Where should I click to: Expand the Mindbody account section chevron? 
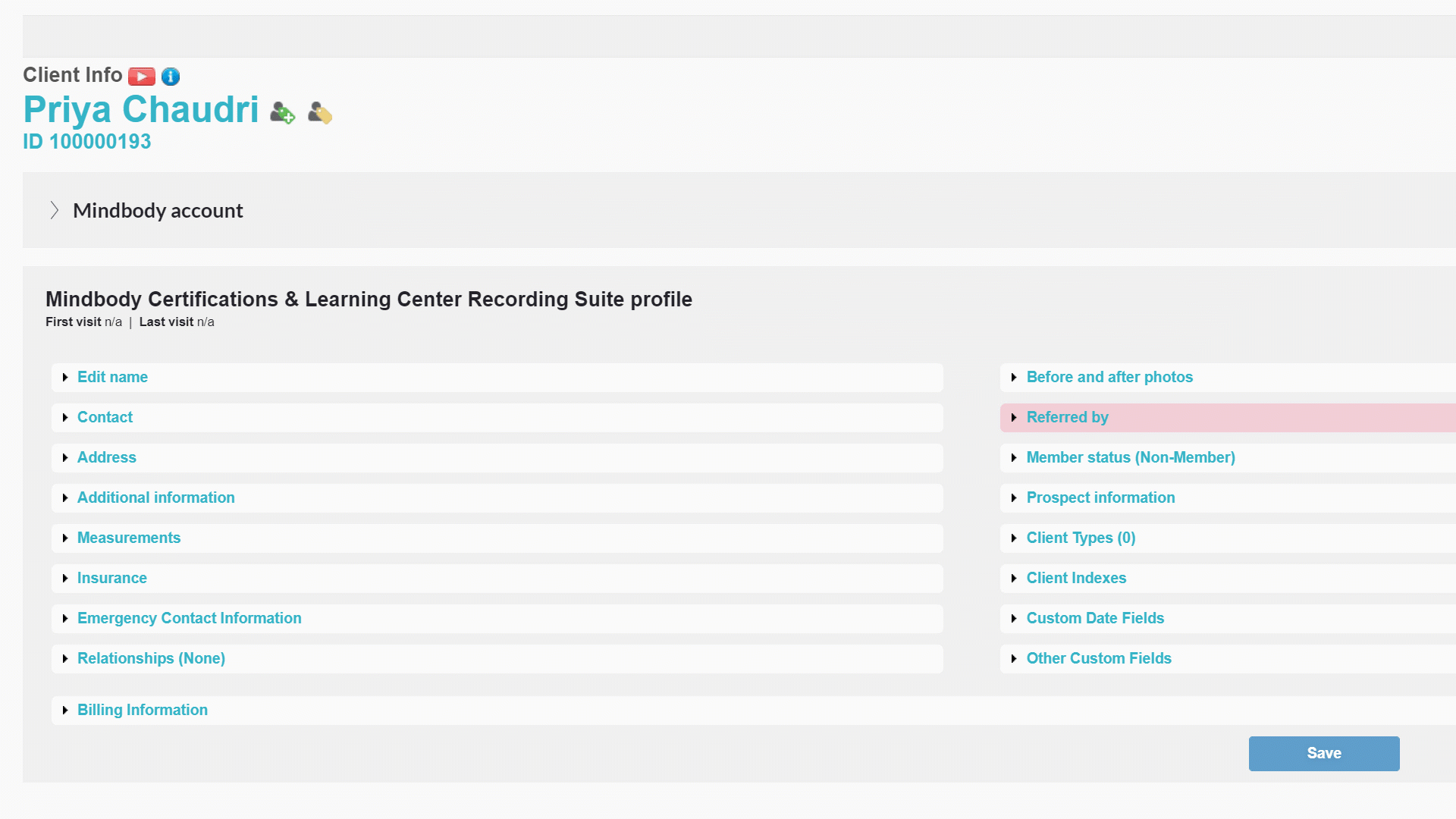(55, 210)
